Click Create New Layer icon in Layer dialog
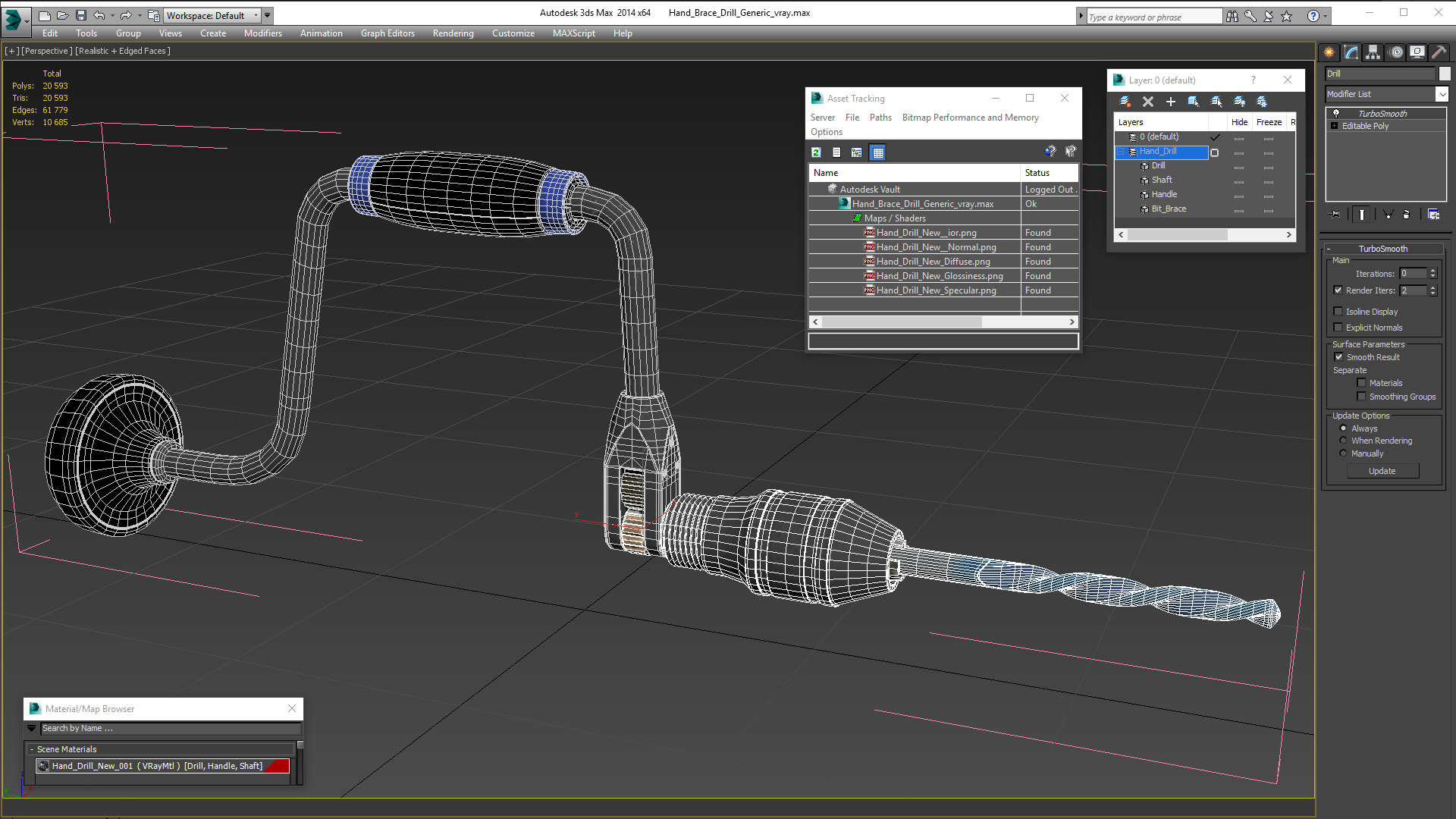Screen dimensions: 1456x819 coord(1125,102)
